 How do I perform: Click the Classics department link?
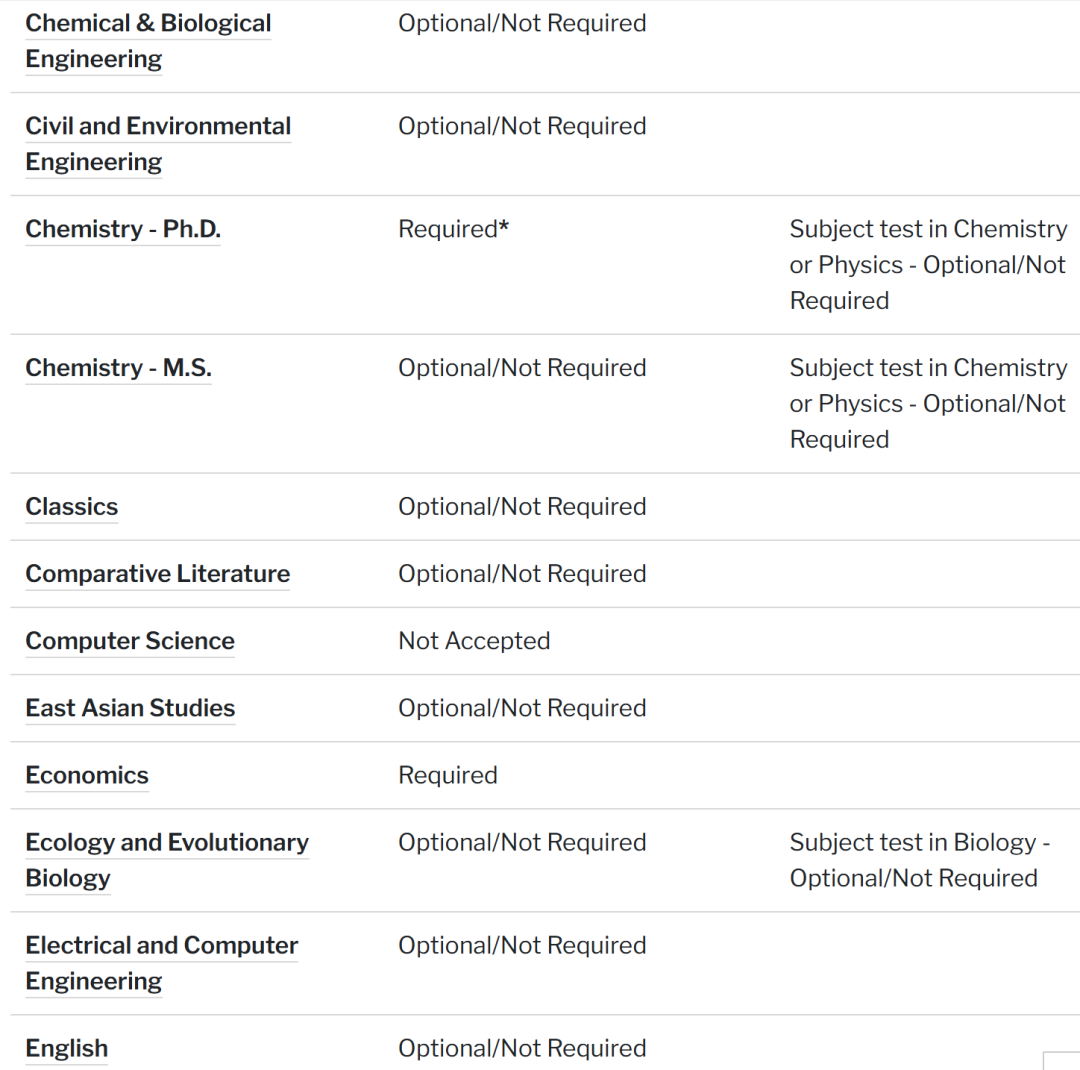(x=72, y=508)
